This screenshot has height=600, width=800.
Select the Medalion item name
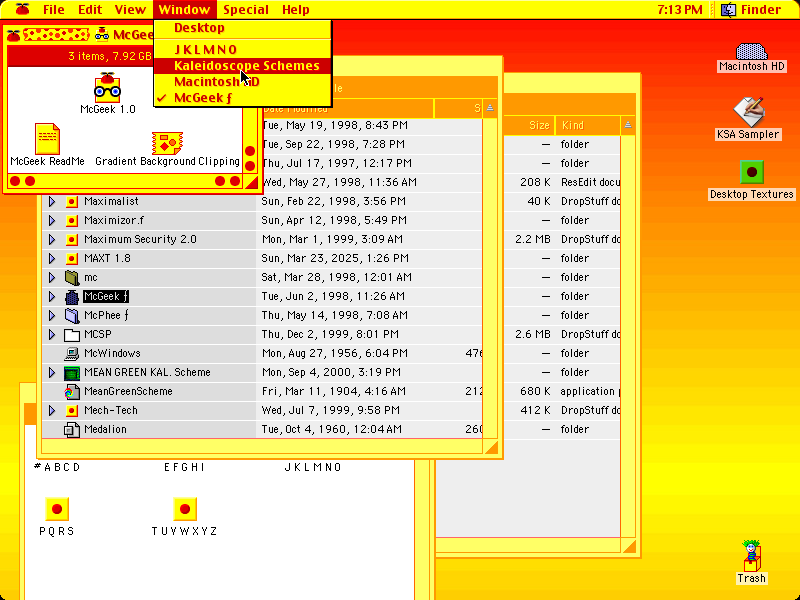[x=105, y=430]
